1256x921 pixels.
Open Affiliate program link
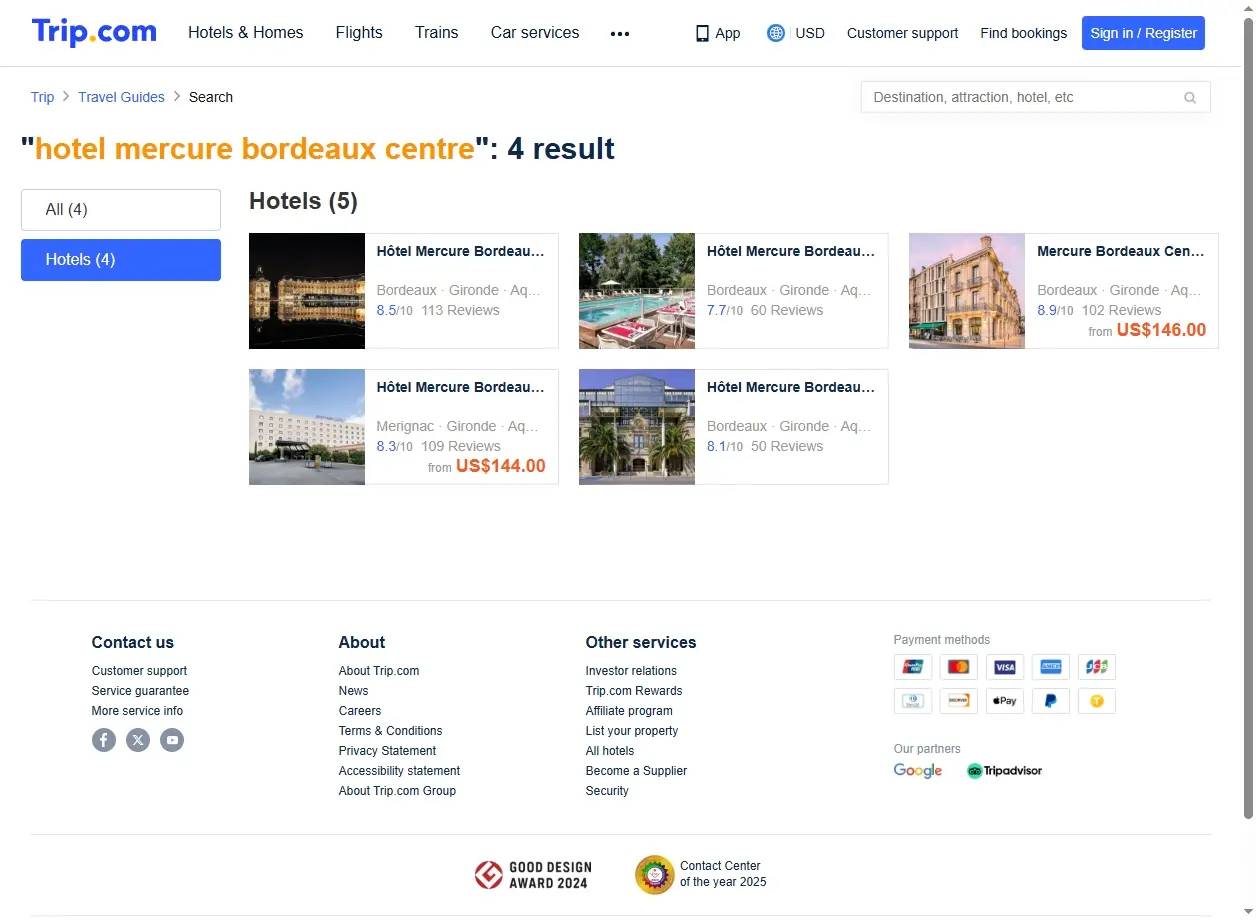tap(629, 711)
